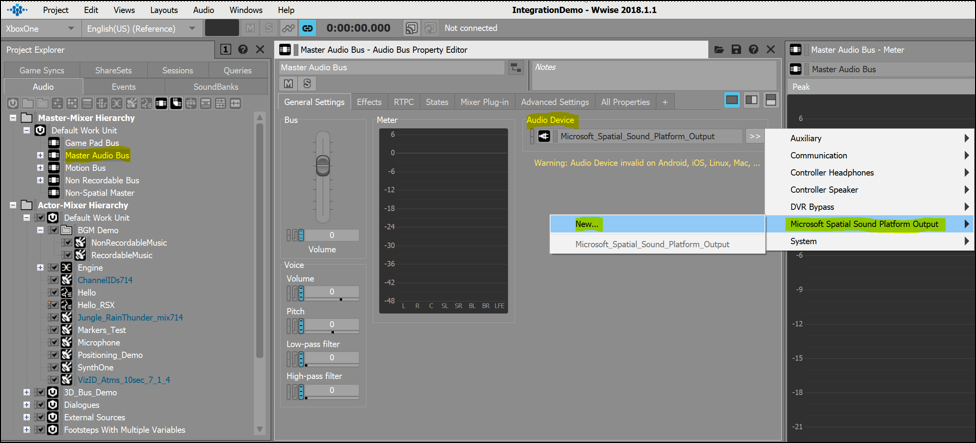Click the + add tab button
The image size is (976, 443).
point(665,102)
